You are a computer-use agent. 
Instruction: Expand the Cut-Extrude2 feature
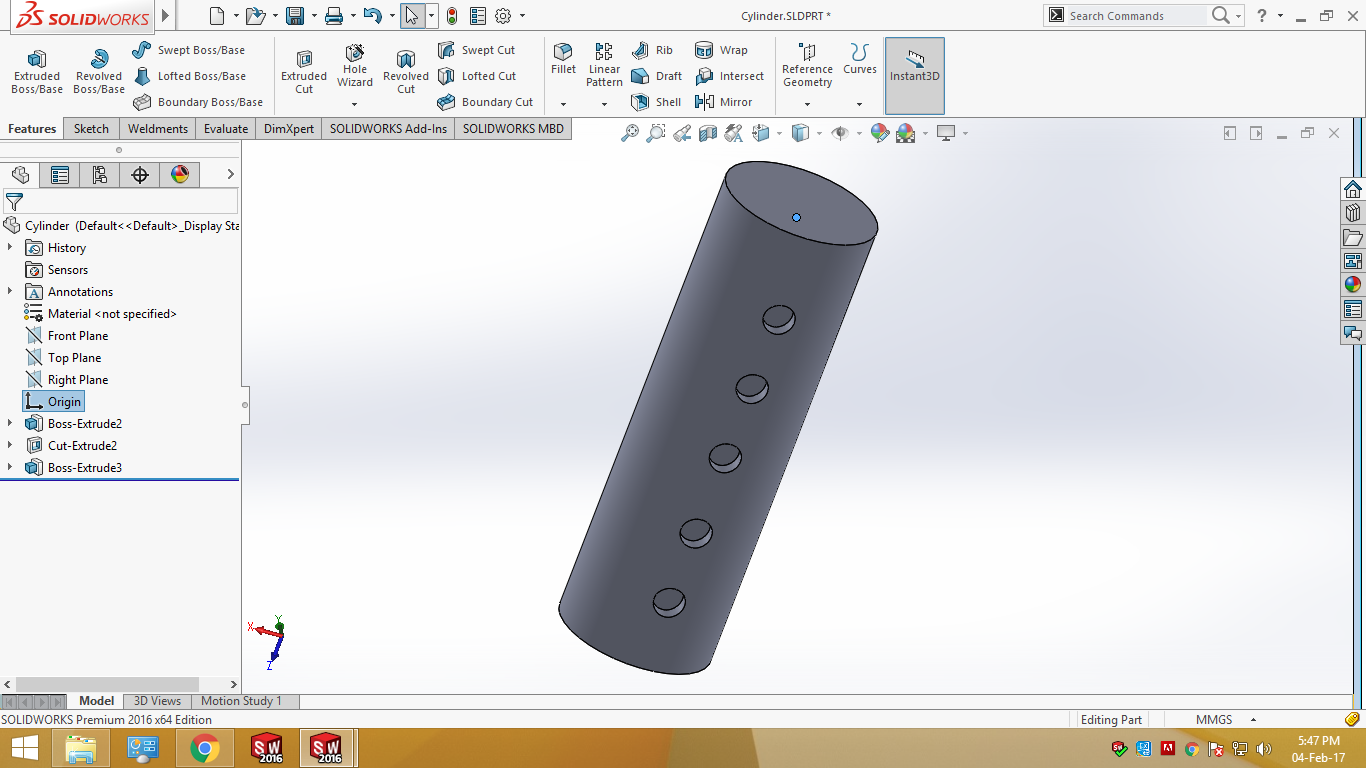click(11, 446)
